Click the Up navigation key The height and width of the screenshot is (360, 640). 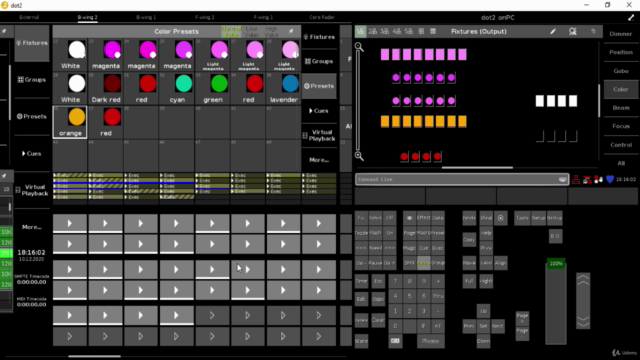[x=483, y=311]
